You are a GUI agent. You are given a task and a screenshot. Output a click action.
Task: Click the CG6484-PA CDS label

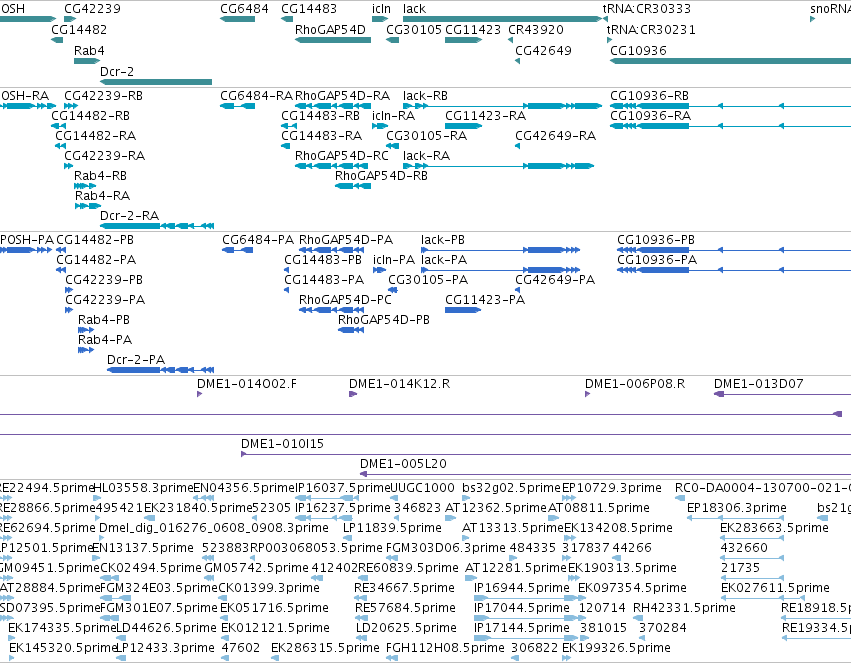pyautogui.click(x=258, y=240)
